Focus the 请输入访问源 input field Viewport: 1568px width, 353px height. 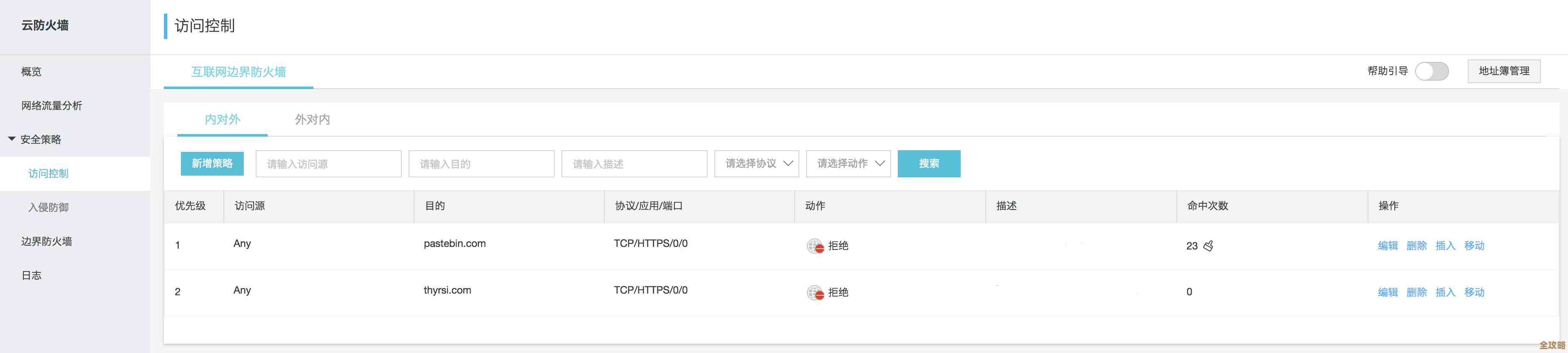click(329, 163)
